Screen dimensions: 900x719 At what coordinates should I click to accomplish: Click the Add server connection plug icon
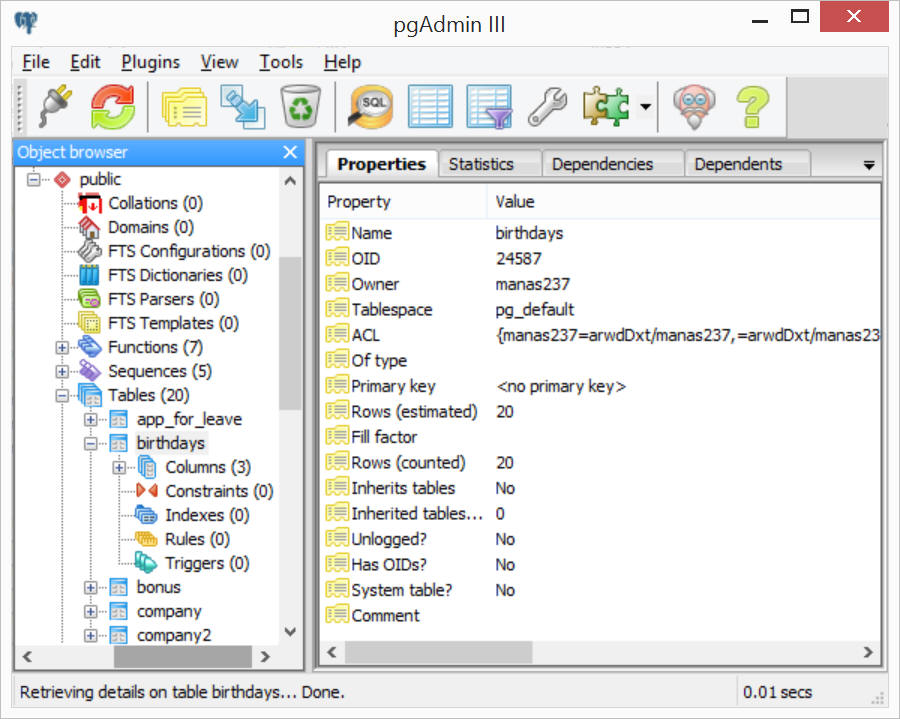pos(56,106)
